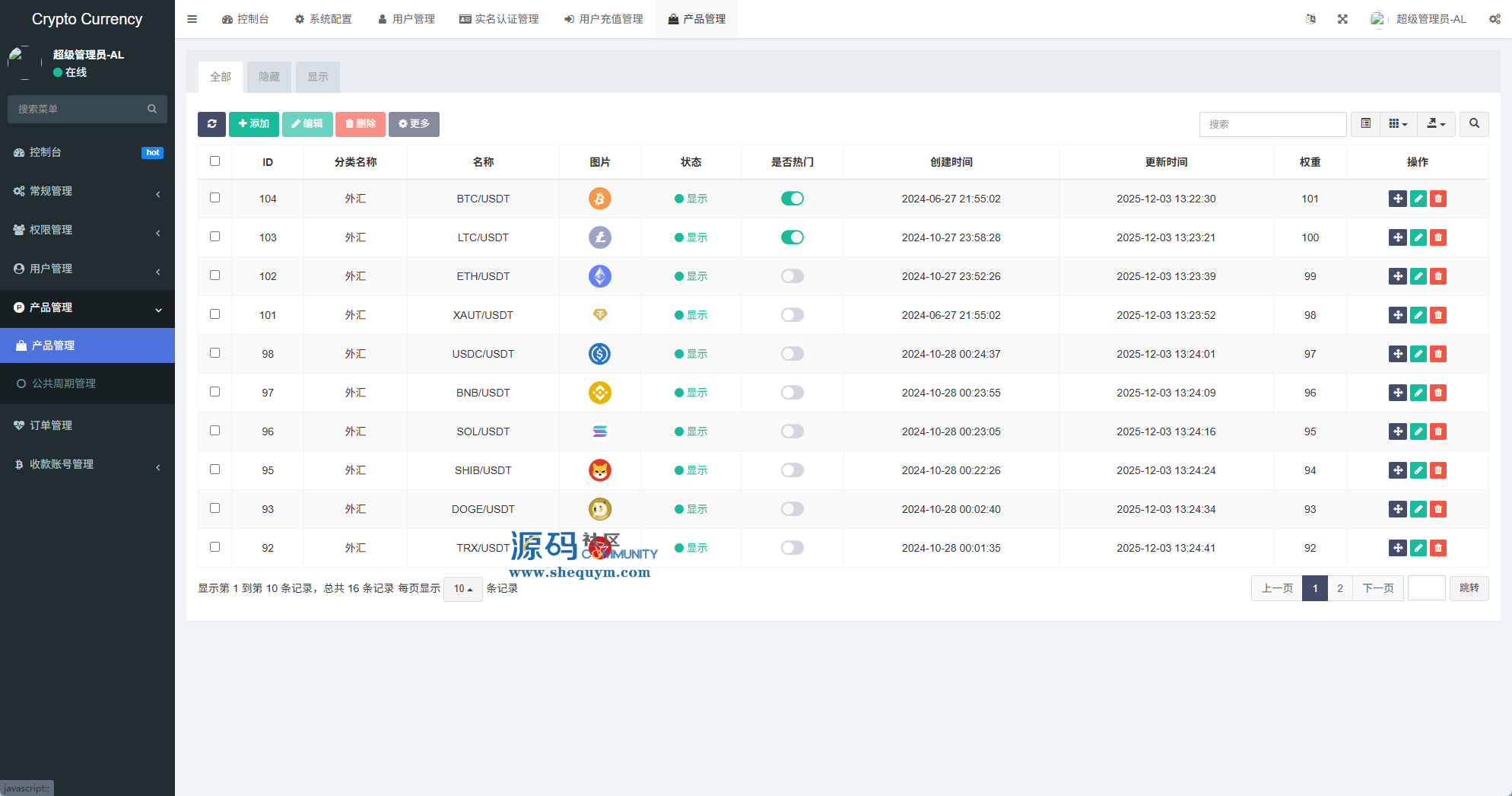This screenshot has width=1512, height=796.
Task: Go to 下一页 in pagination
Action: [x=1377, y=588]
